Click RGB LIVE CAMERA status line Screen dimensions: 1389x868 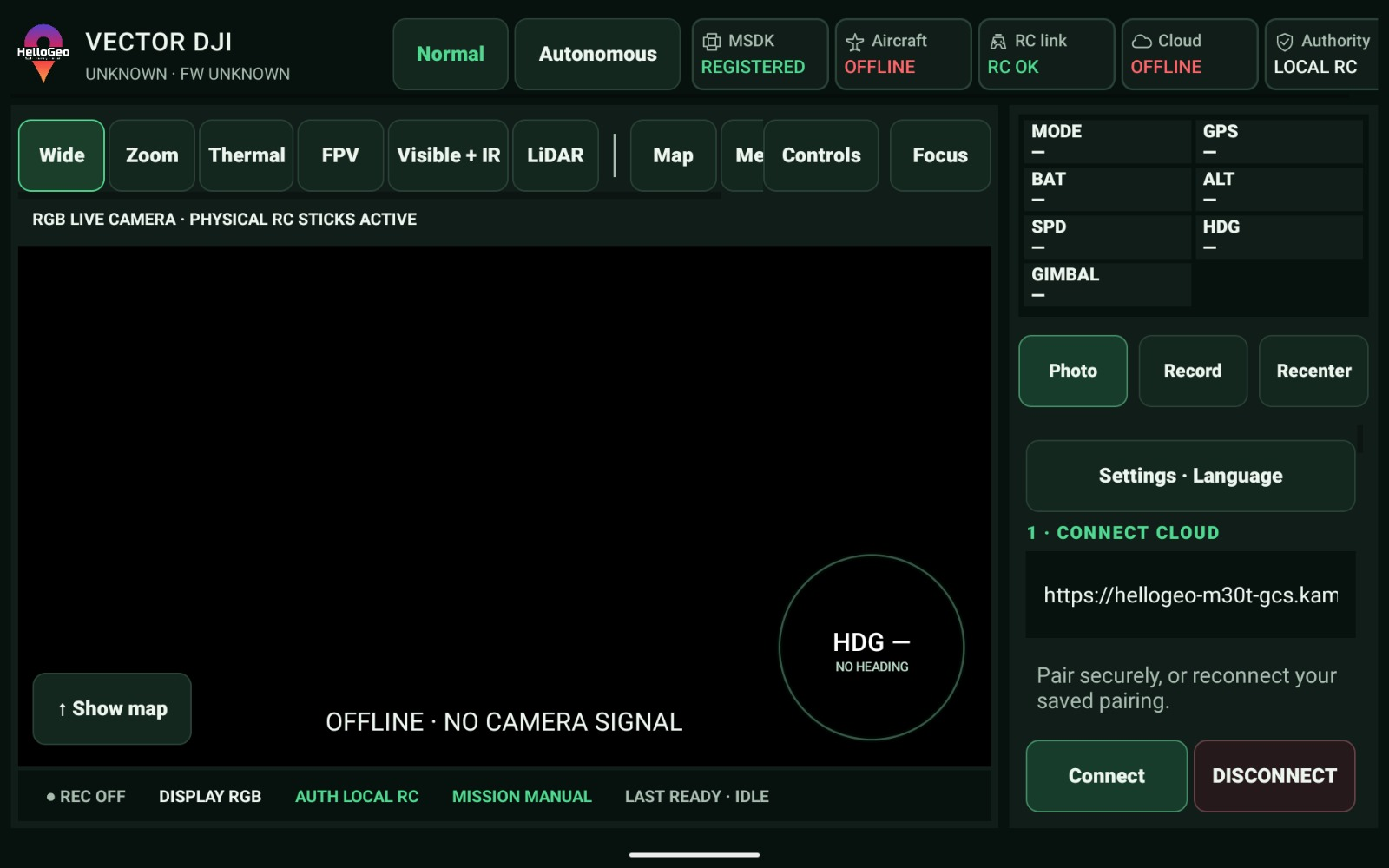(x=225, y=220)
